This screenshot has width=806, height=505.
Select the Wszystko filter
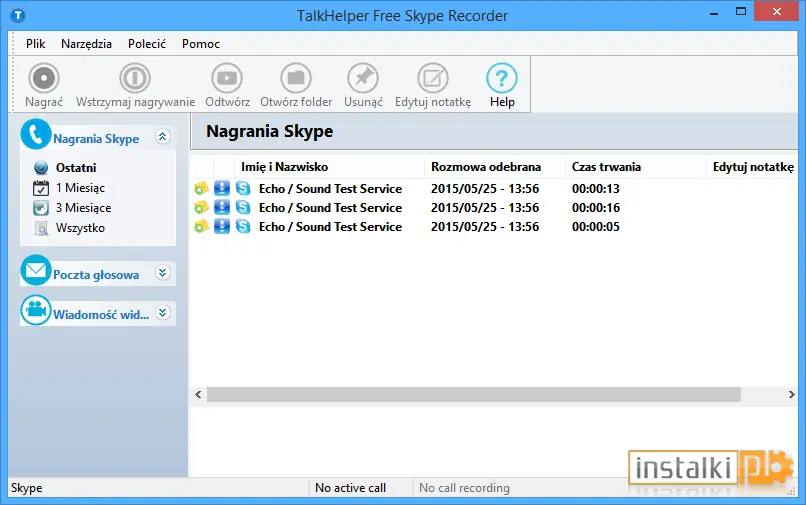click(80, 228)
